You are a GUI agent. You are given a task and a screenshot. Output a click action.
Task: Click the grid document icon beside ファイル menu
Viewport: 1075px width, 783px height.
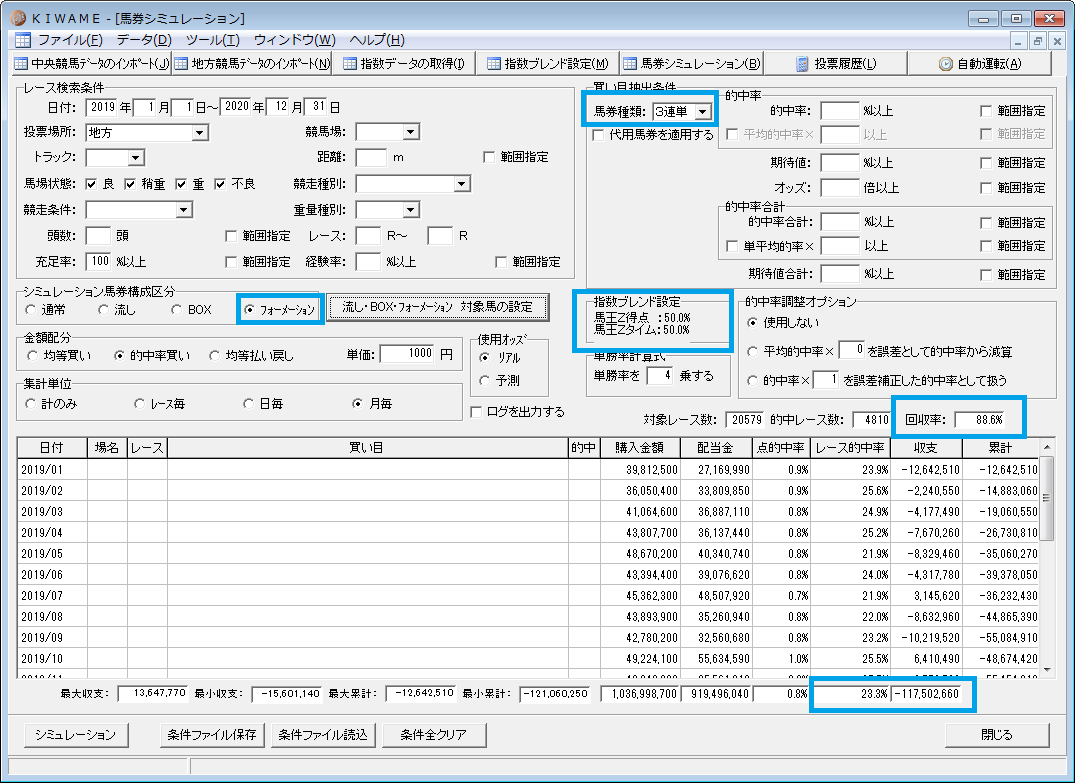click(23, 40)
